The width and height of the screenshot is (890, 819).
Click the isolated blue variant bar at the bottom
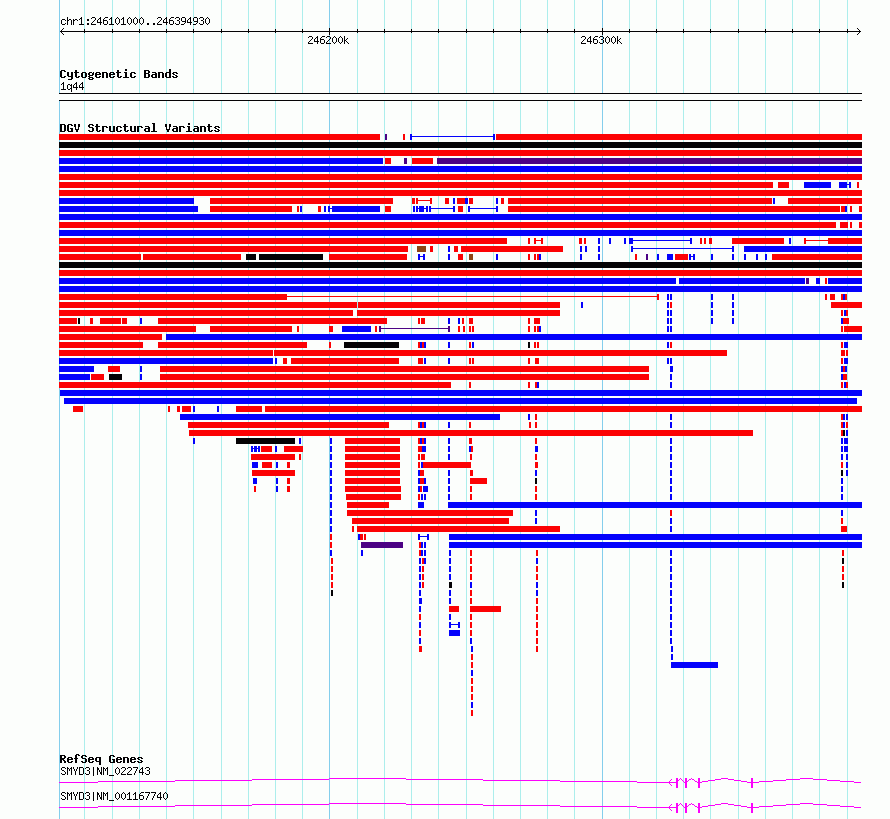tap(694, 665)
